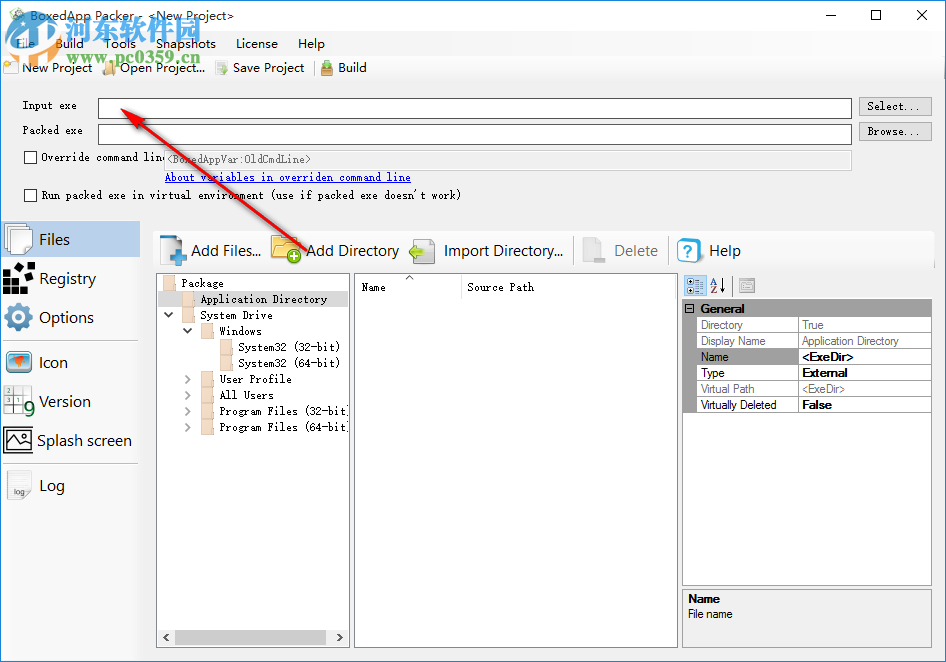The height and width of the screenshot is (662, 946).
Task: Click the Build toolbar icon
Action: click(x=327, y=68)
